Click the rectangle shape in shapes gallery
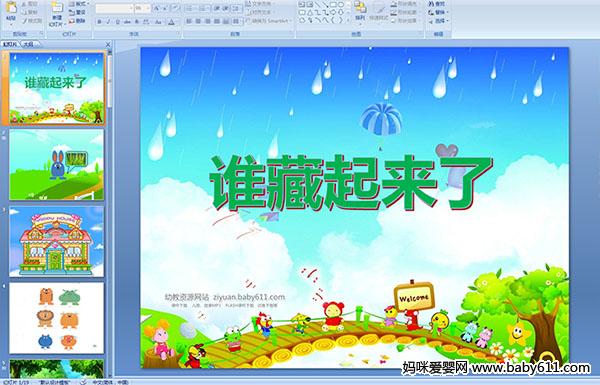This screenshot has width=600, height=385. click(333, 5)
